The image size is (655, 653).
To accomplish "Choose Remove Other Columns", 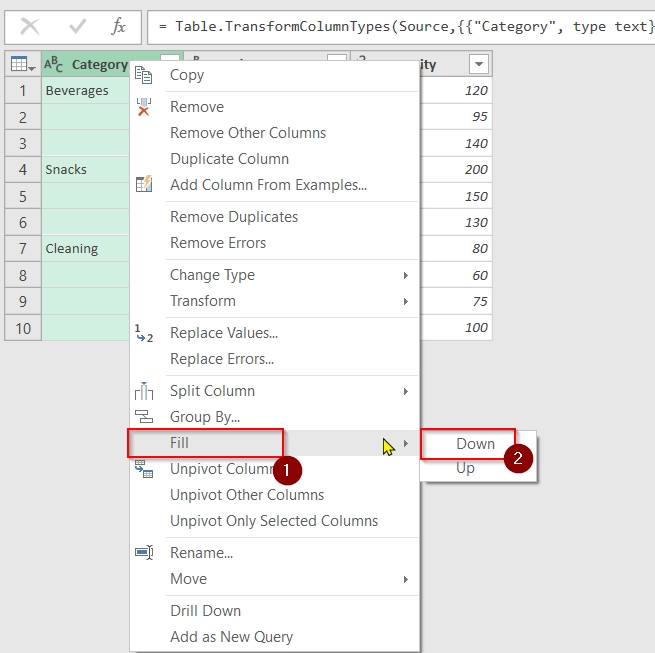I will click(x=248, y=133).
